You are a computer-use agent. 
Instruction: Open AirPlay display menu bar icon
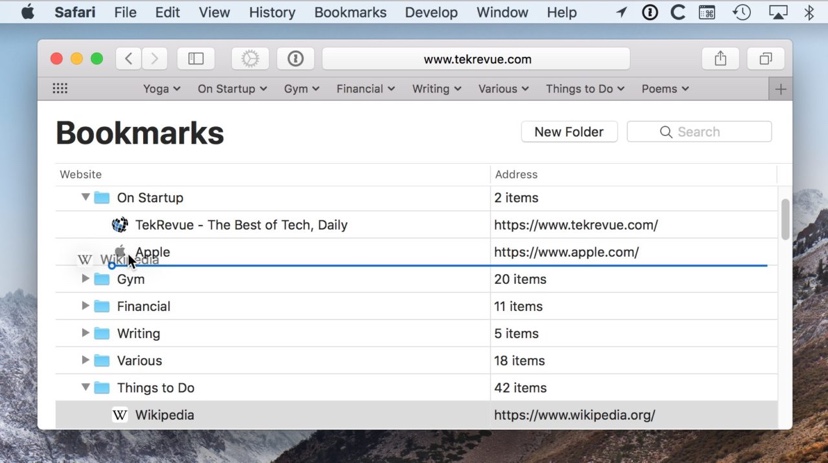point(778,12)
